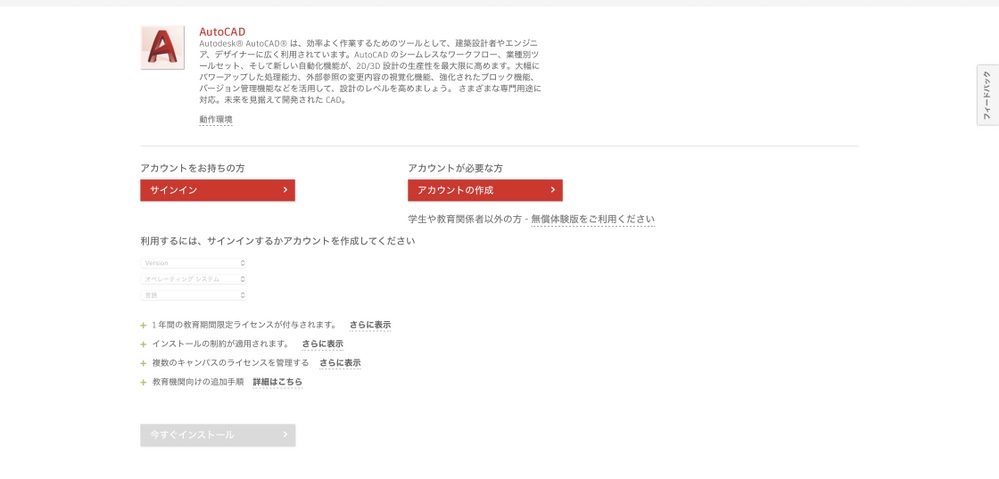Open the 無償体験版をご利用ください free trial link
The width and height of the screenshot is (999, 479).
coord(593,219)
